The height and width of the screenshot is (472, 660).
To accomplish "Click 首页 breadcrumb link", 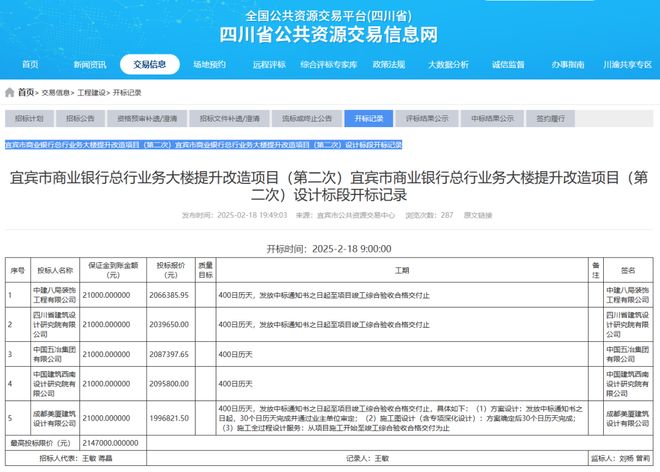I will 26,92.
